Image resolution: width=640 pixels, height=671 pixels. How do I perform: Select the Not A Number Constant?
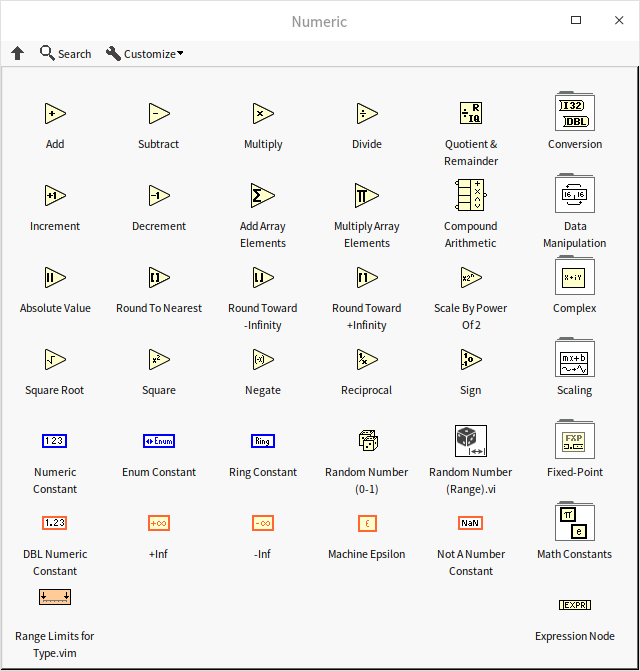(x=471, y=523)
